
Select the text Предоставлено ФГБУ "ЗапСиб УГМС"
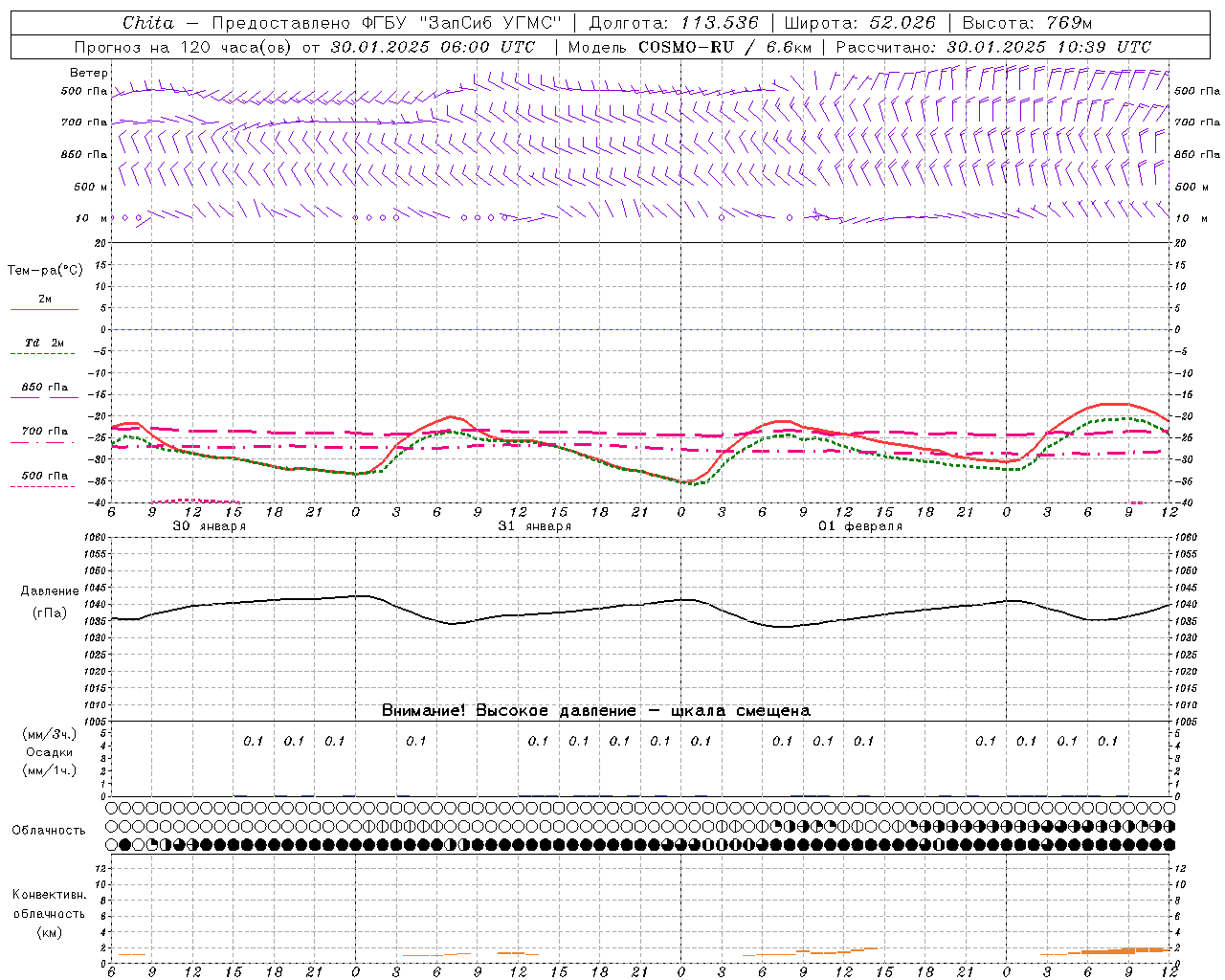point(386,23)
